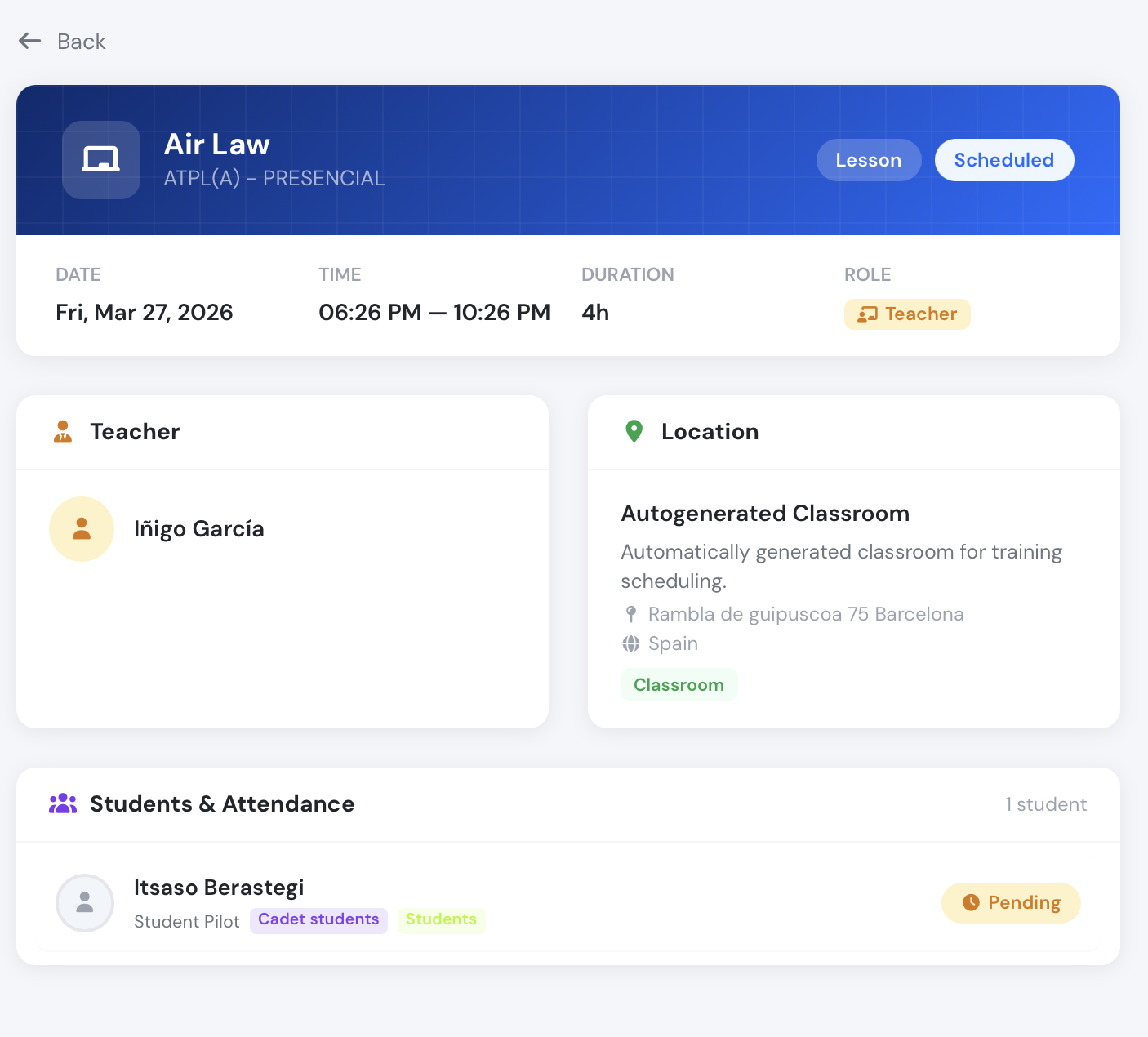Image resolution: width=1148 pixels, height=1037 pixels.
Task: Click the time 06:26 PM — 10:26 PM
Action: (434, 312)
